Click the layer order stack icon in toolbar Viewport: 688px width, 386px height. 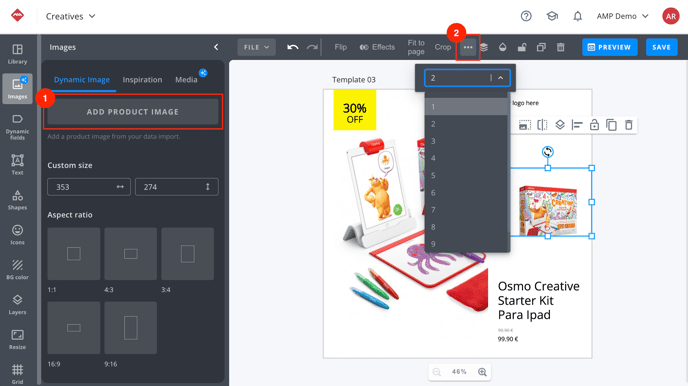click(484, 47)
